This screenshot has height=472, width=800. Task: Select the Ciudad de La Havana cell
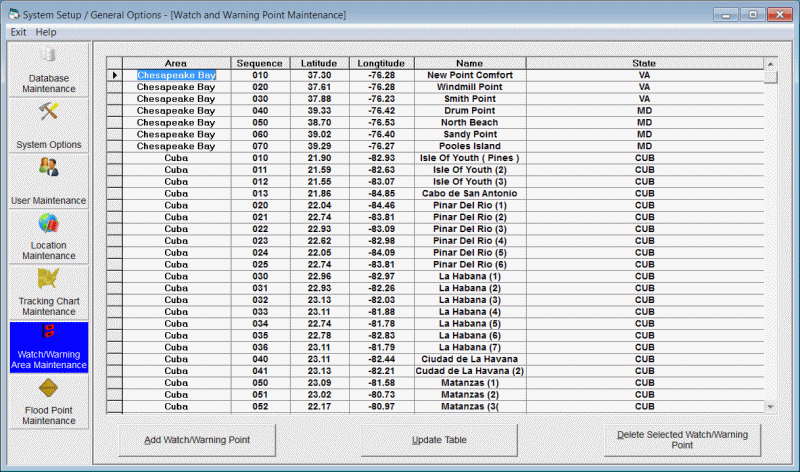pos(470,359)
